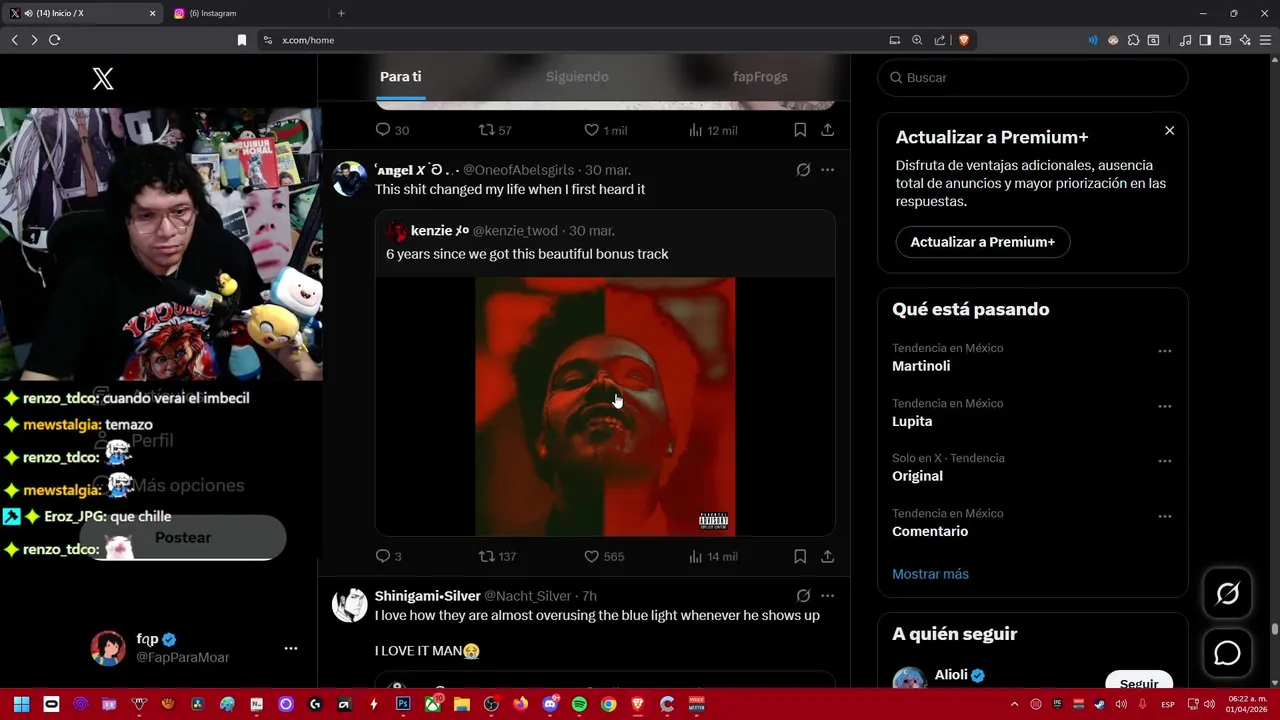Click the Buscar search field
1280x720 pixels.
point(1033,77)
